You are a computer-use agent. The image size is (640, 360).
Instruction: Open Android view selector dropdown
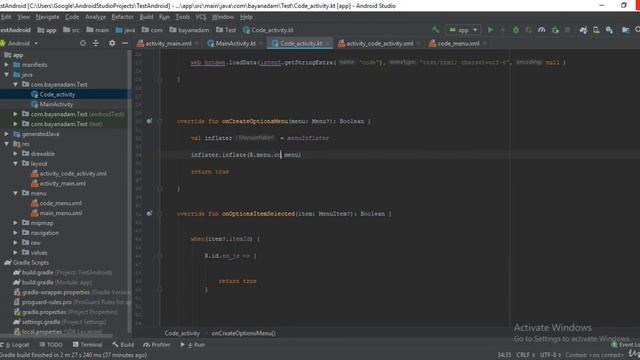click(x=19, y=43)
